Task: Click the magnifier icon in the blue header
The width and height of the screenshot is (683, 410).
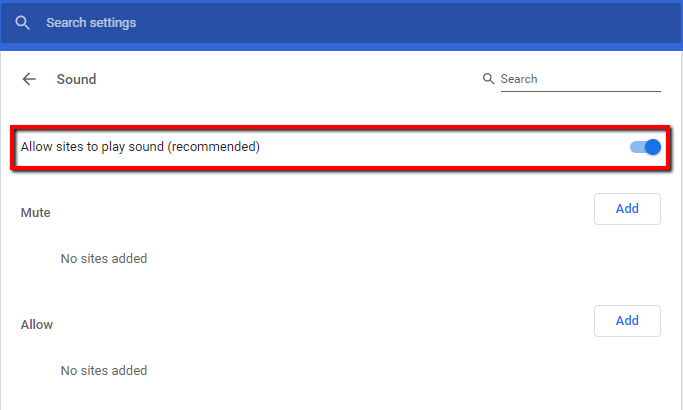Action: pos(22,22)
